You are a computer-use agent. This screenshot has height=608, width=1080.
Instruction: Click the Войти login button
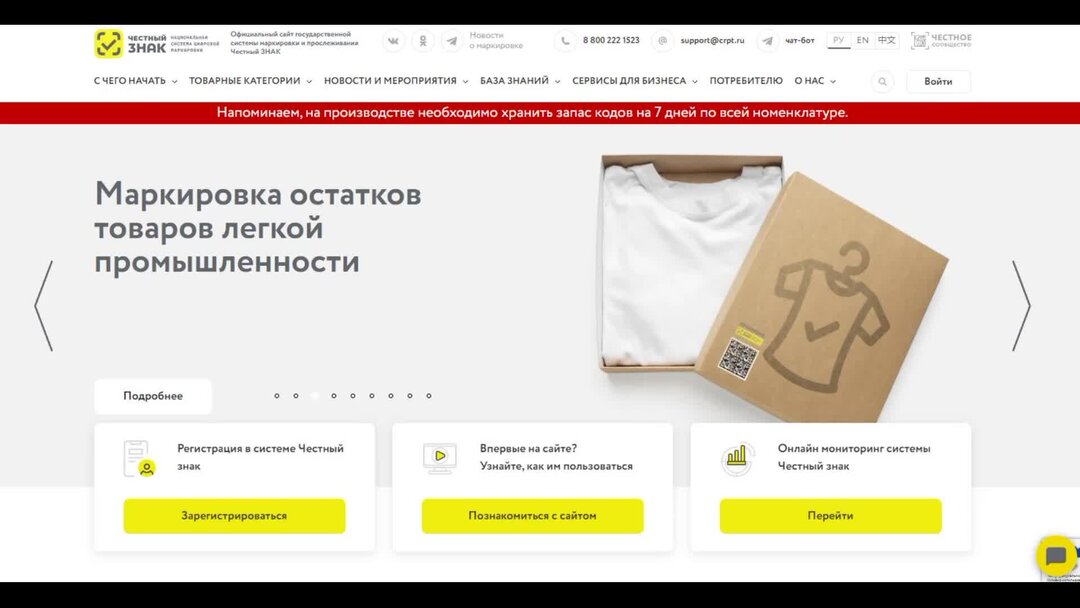click(x=938, y=81)
